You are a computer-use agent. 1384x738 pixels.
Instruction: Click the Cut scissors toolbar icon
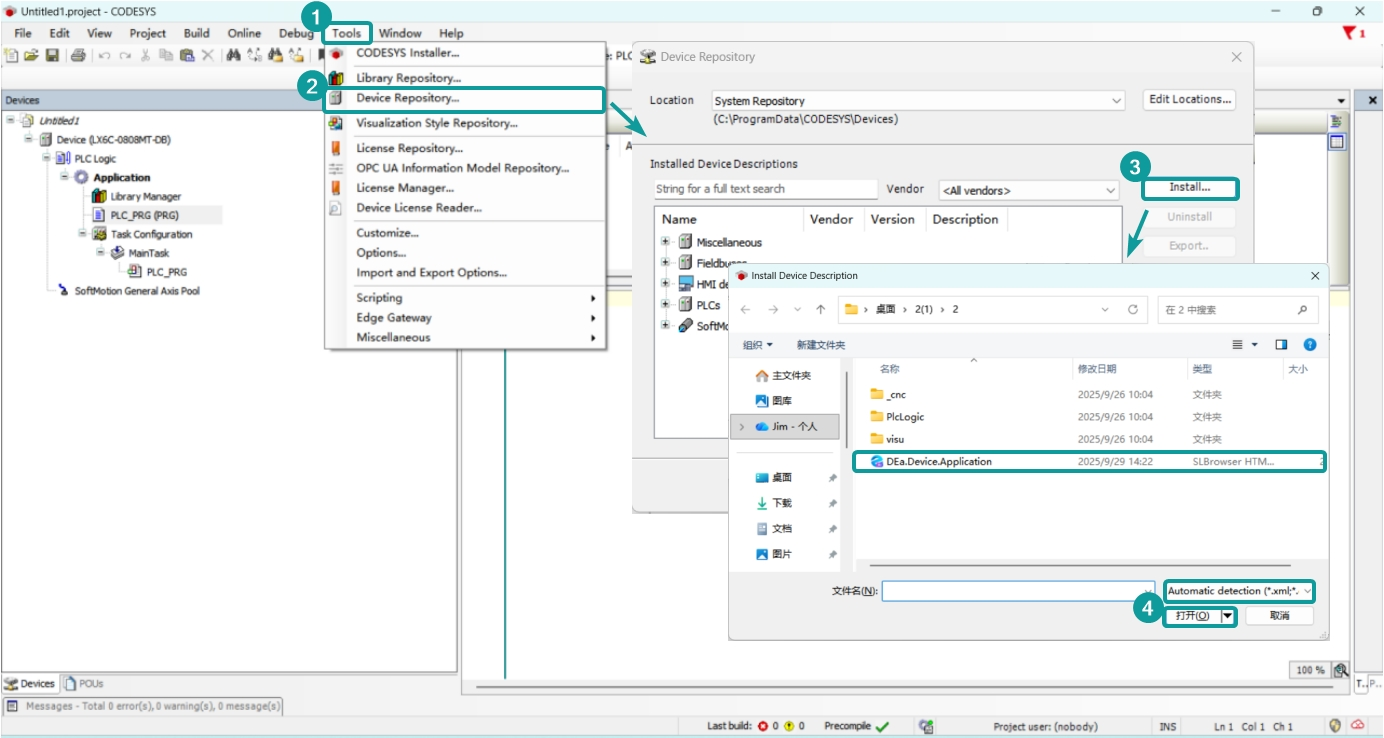pyautogui.click(x=146, y=55)
